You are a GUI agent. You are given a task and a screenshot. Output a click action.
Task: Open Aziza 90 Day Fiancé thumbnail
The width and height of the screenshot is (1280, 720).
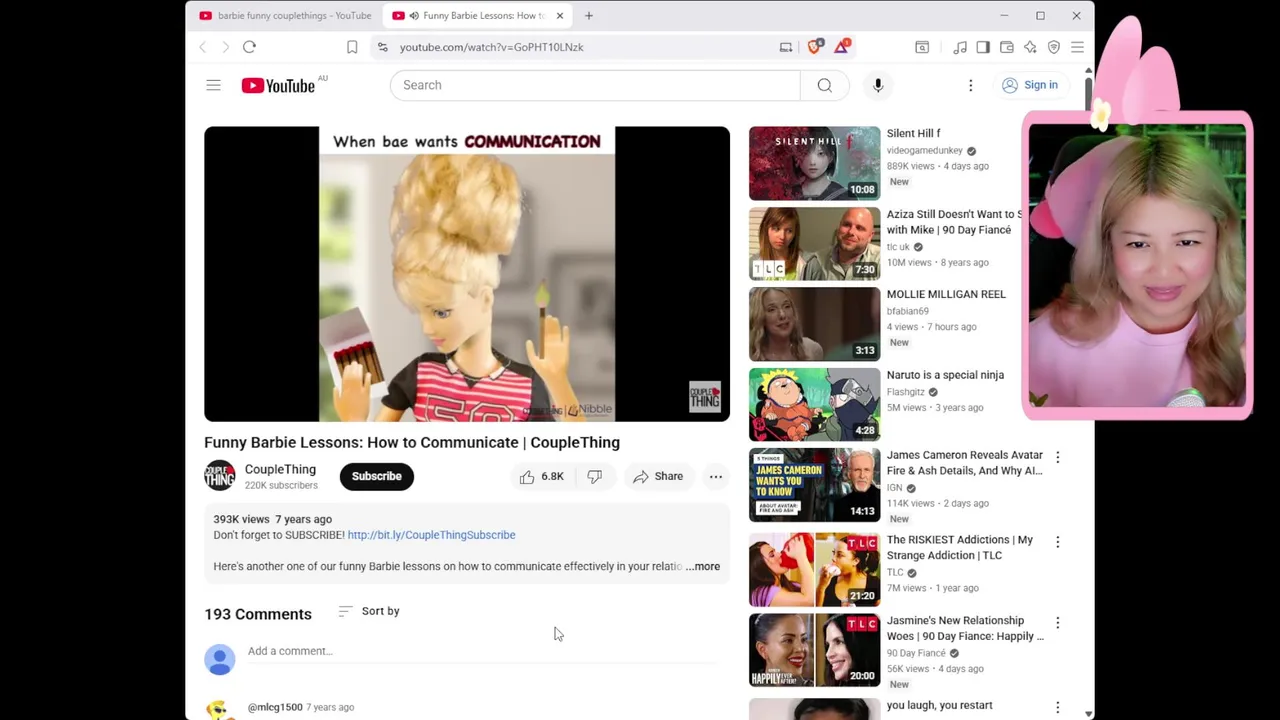[x=814, y=244]
